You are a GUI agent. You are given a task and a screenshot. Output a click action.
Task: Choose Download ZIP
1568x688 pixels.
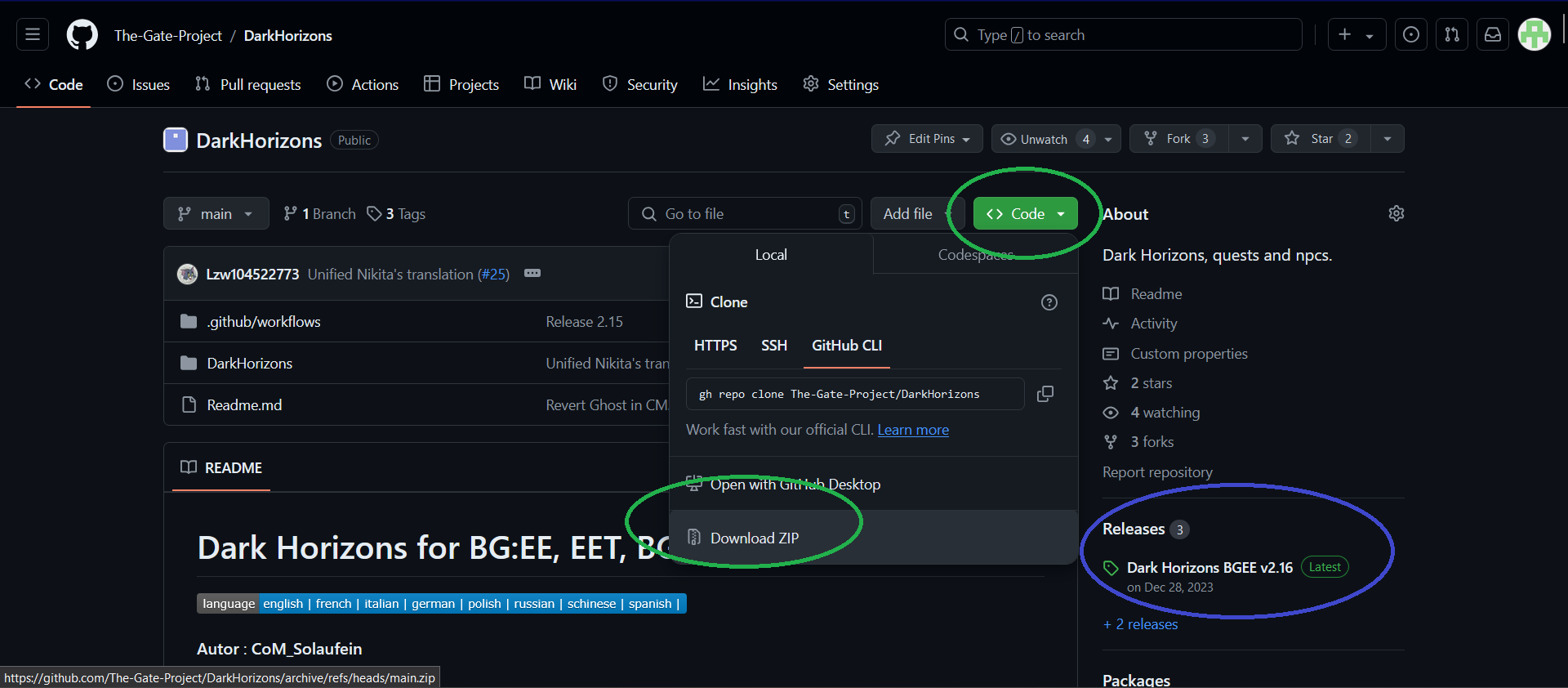(x=874, y=538)
